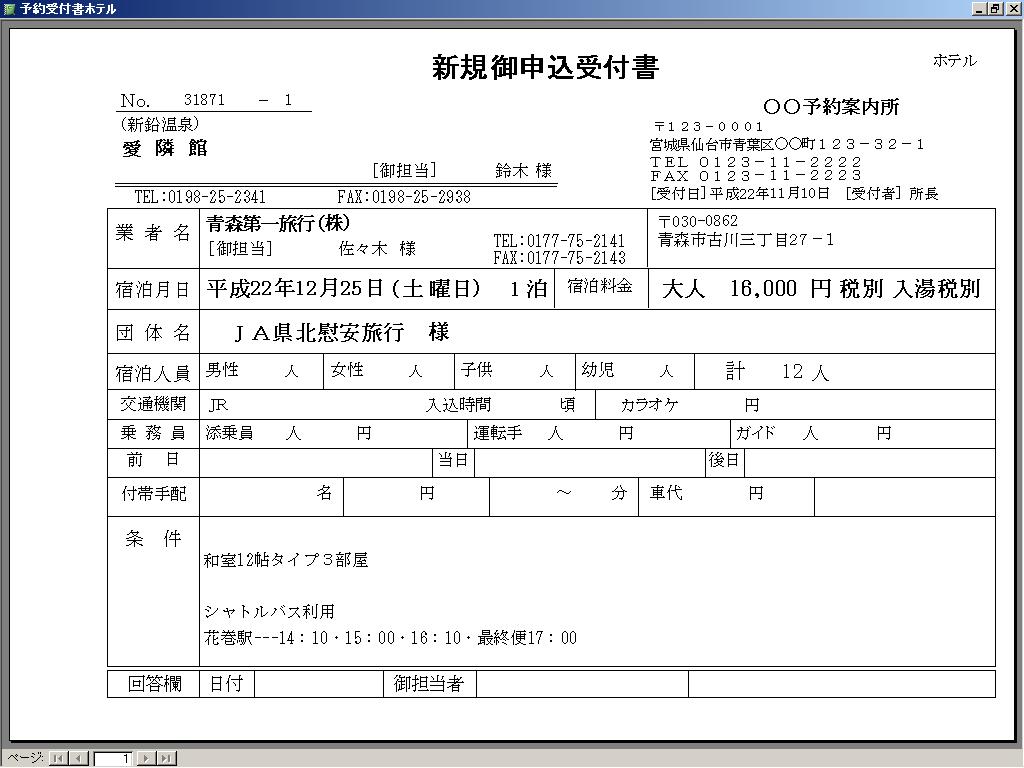Image resolution: width=1024 pixels, height=768 pixels.
Task: Click the reception date 平成22年11月10日
Action: pyautogui.click(x=769, y=193)
